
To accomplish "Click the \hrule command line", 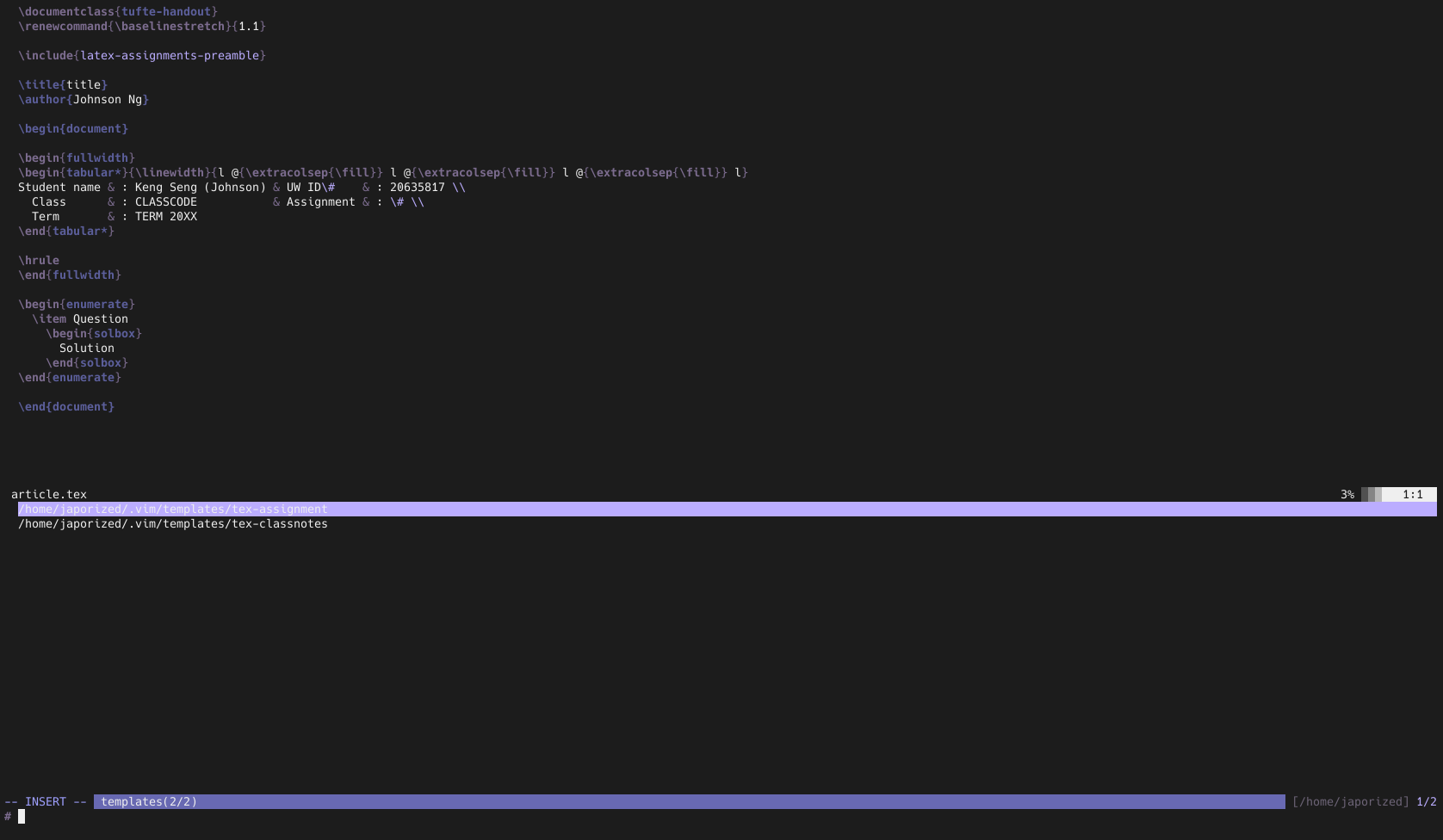I will point(39,261).
